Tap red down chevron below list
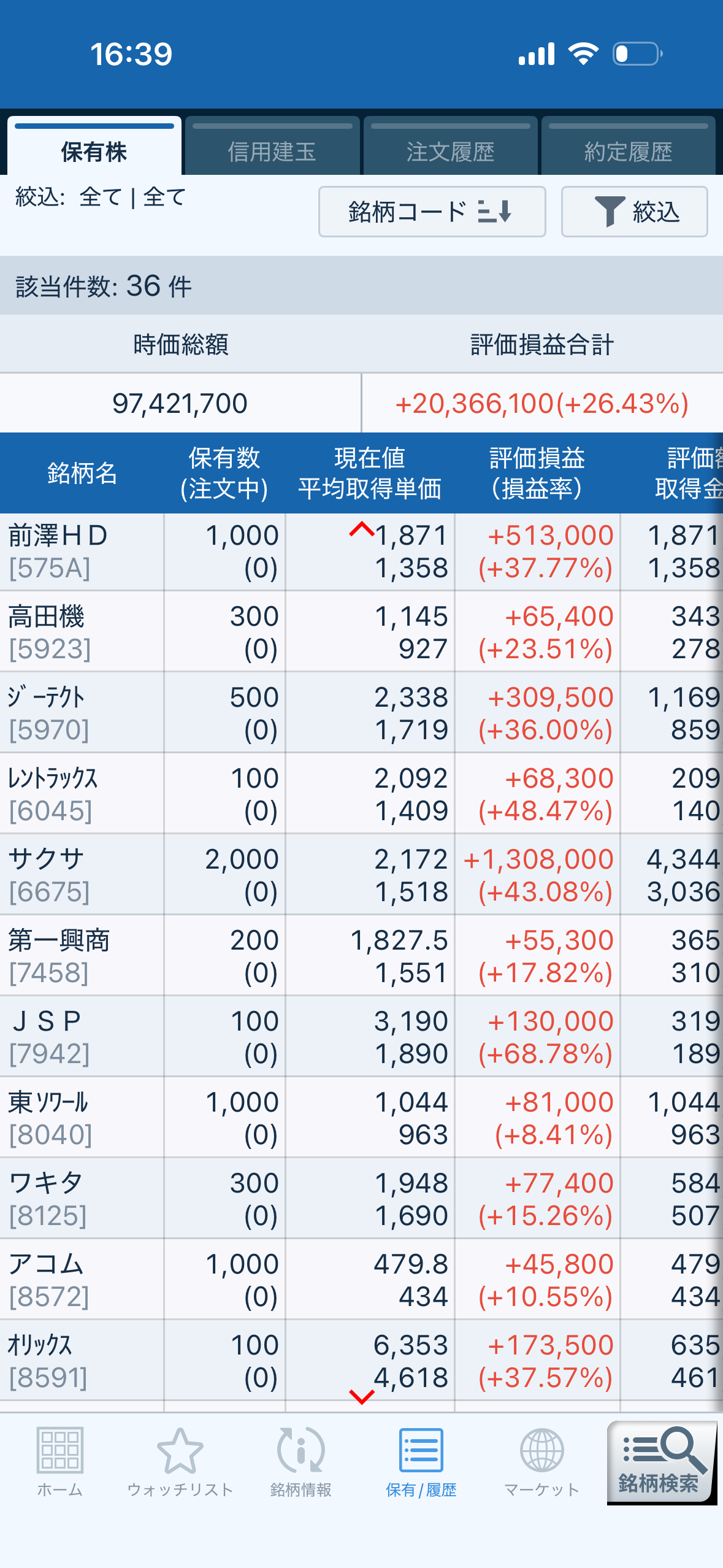 coord(362,1397)
